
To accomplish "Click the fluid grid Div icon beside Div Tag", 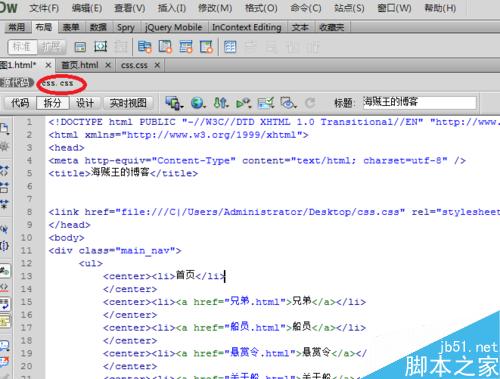I will [x=100, y=47].
